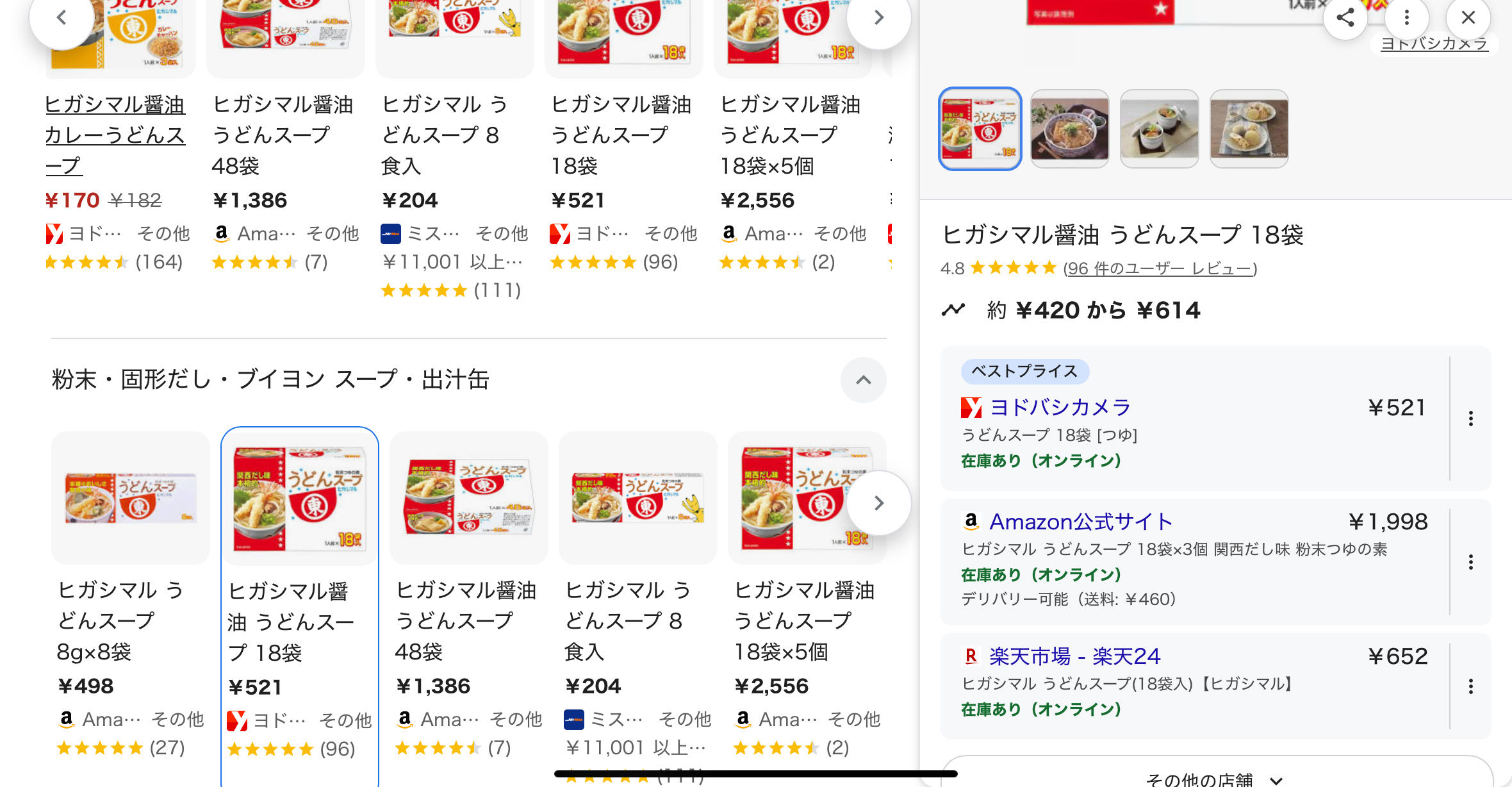Close the product detail panel

1468,17
